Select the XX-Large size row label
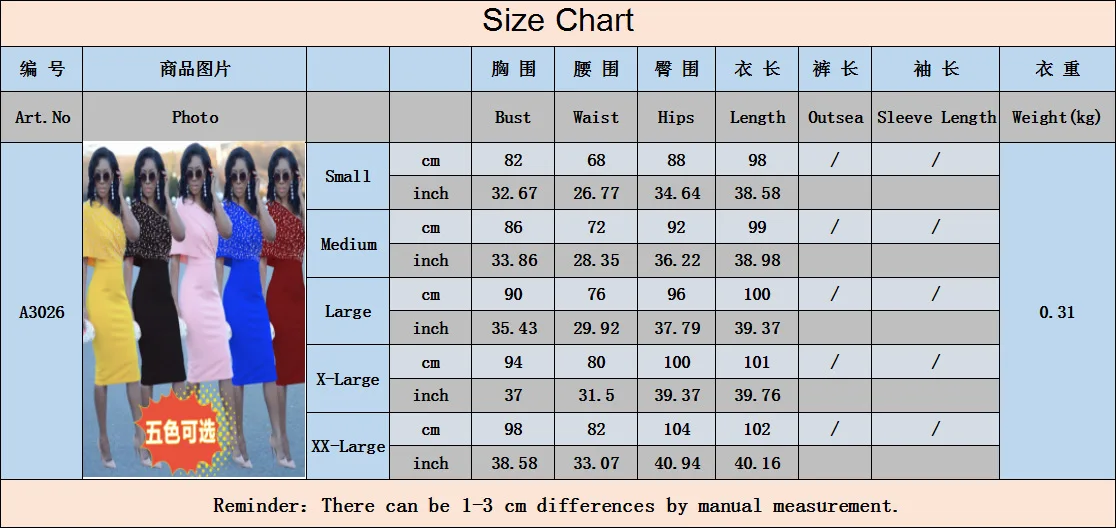Screen dimensions: 1116x528 point(348,446)
